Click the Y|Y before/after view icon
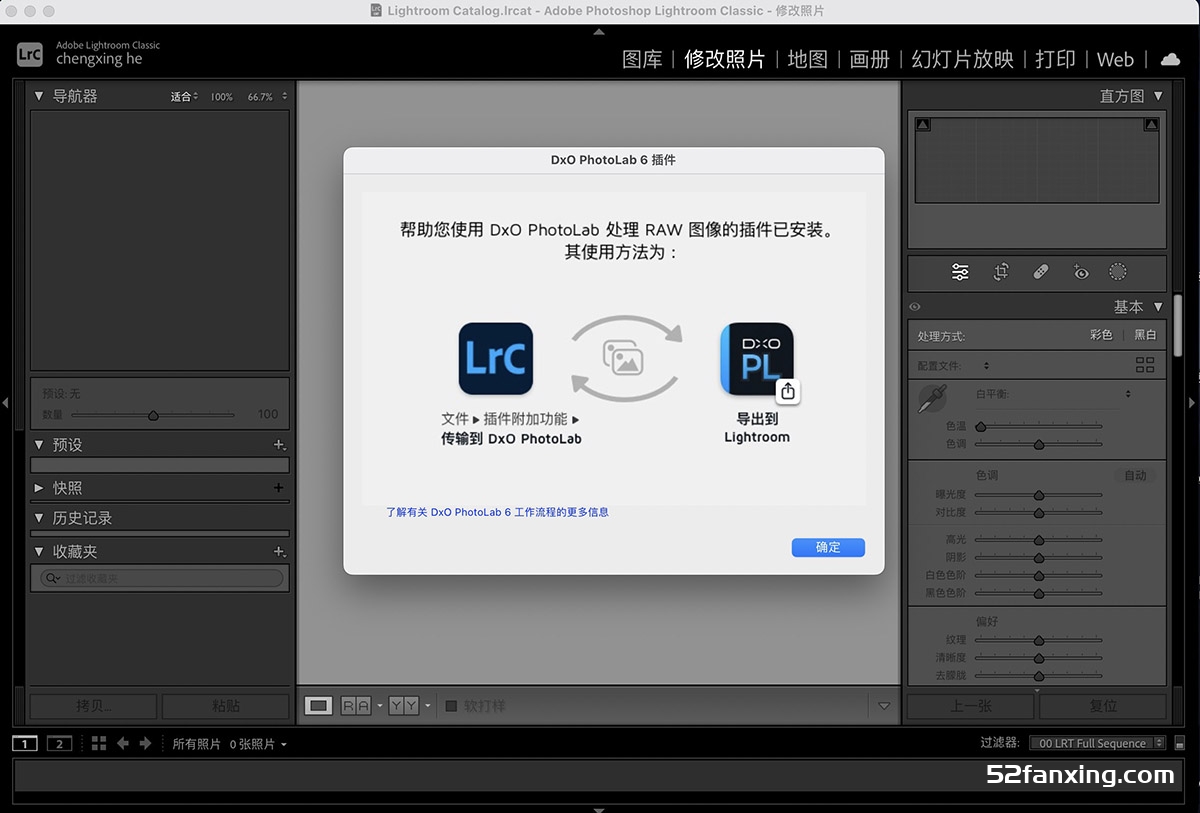Image resolution: width=1200 pixels, height=813 pixels. 403,706
